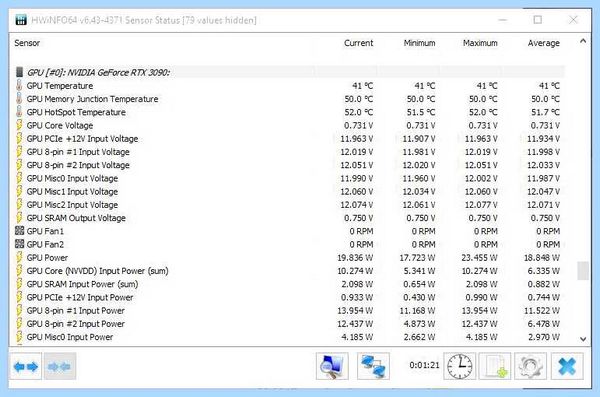This screenshot has height=397, width=600.
Task: Select the GPU HotSpot Temperature row label
Action: 76,112
